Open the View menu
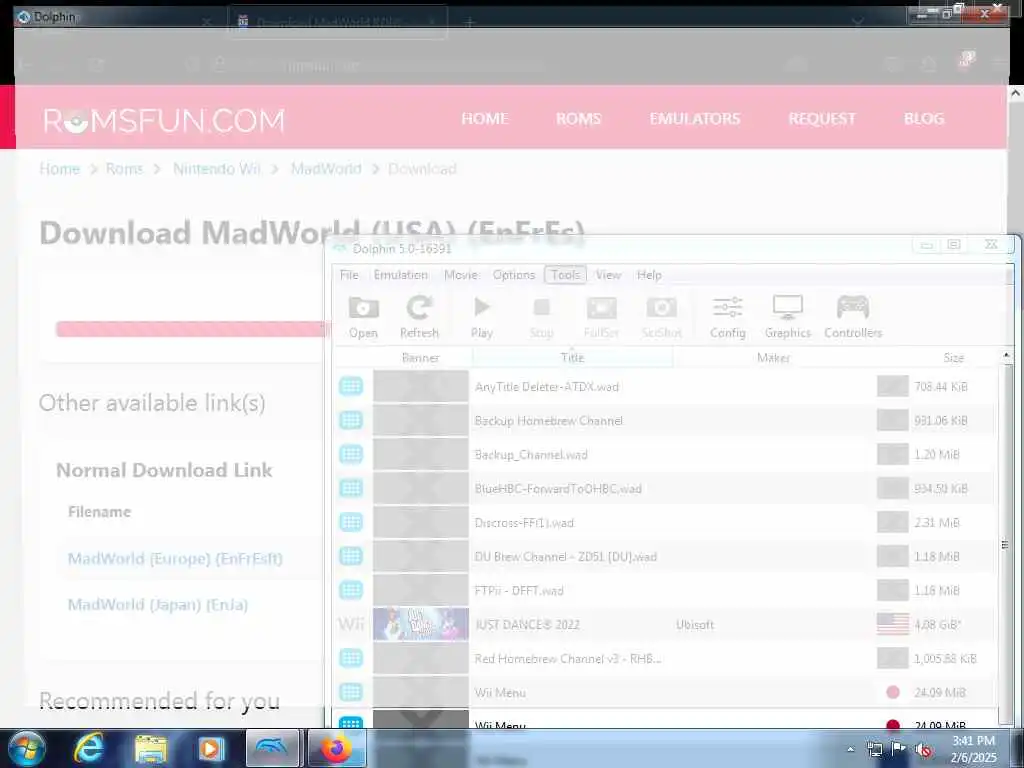Image resolution: width=1024 pixels, height=768 pixels. pos(608,275)
